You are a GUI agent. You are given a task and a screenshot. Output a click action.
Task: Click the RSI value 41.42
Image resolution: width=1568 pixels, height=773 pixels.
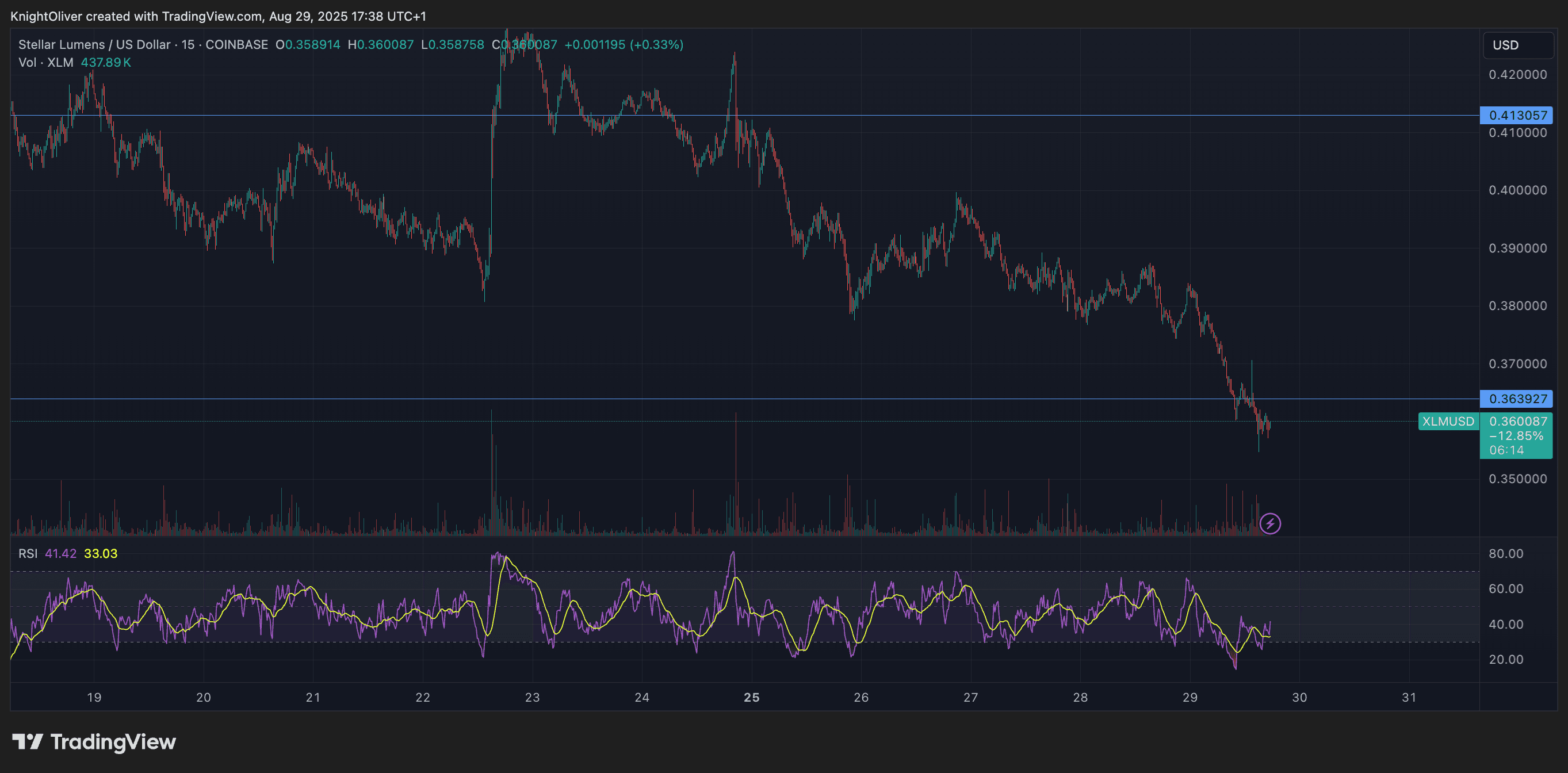[61, 554]
